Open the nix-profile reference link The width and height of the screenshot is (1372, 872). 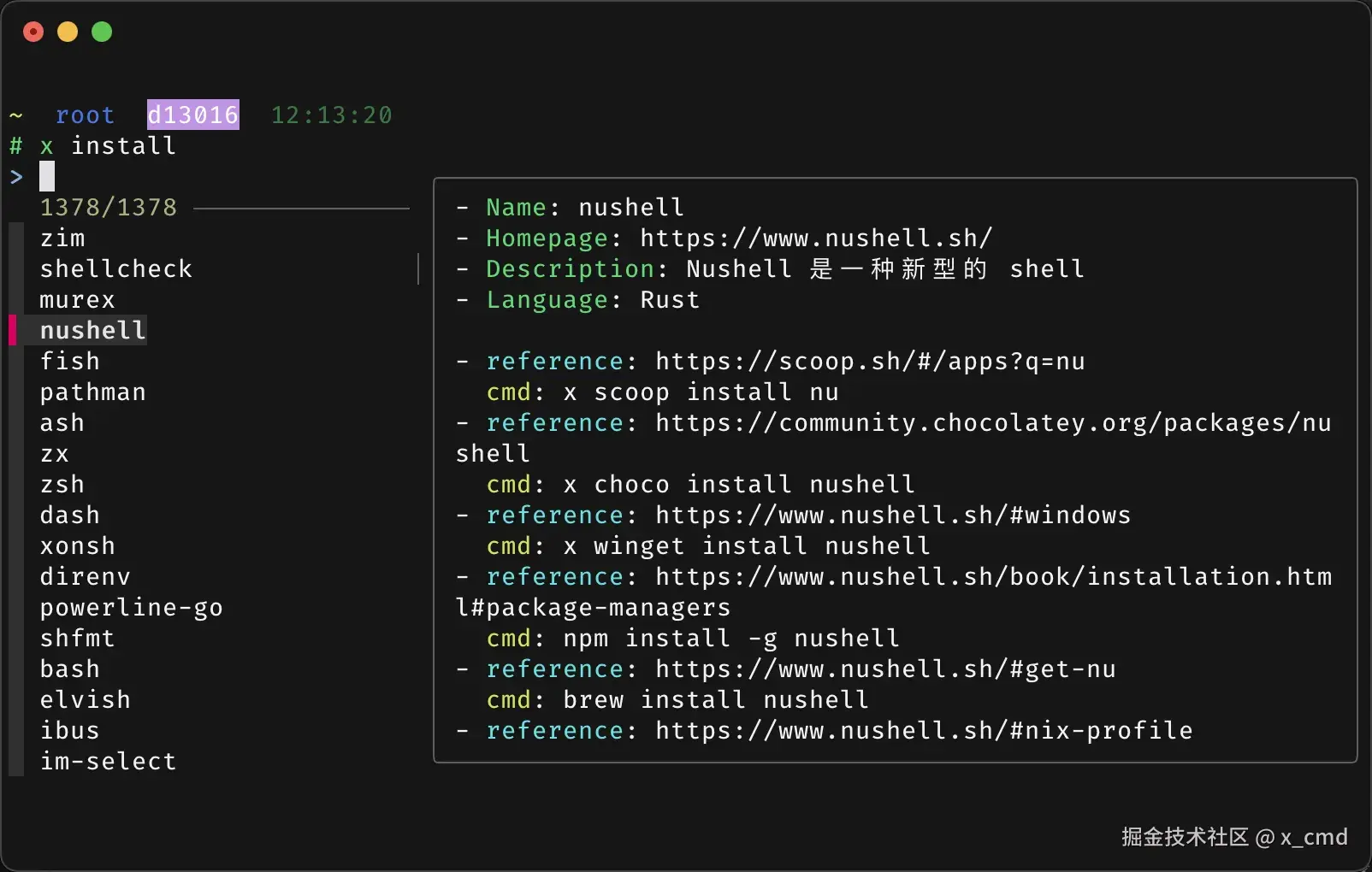922,730
